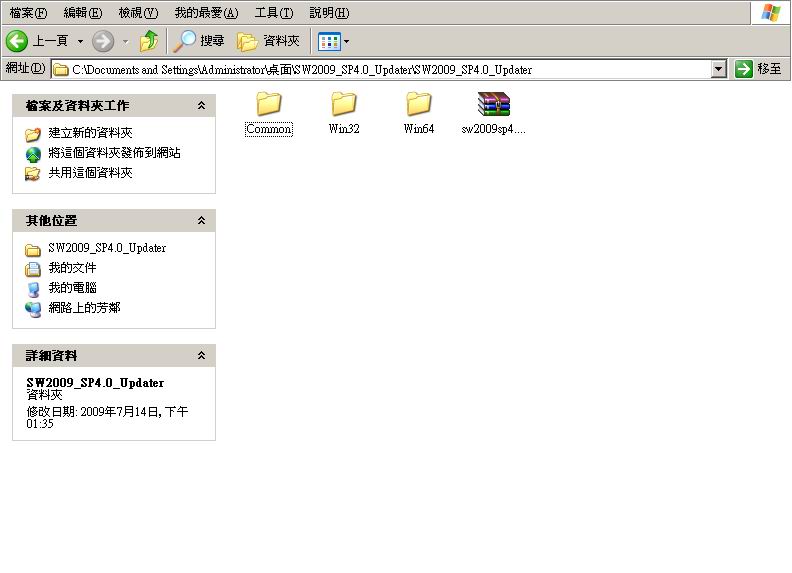
Task: Open 網路上的芳鄰 link
Action: [x=84, y=308]
